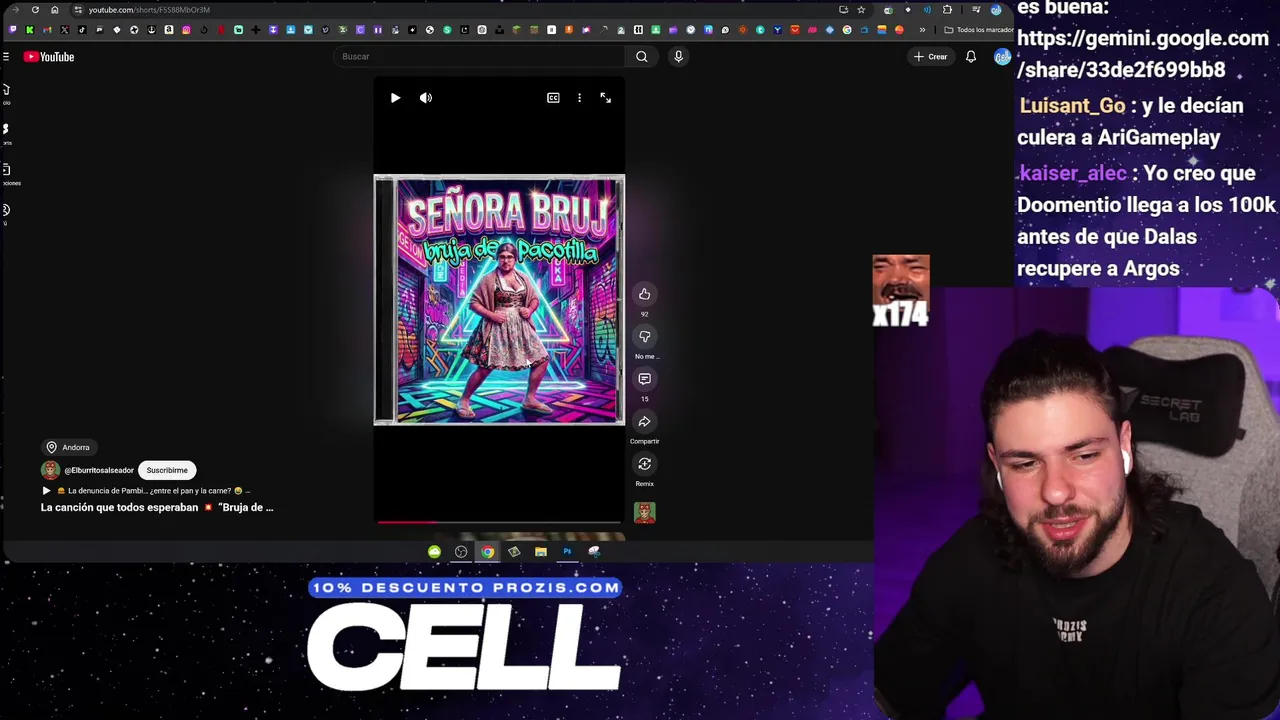Open the Chrome profile avatar
1280x720 pixels.
(x=996, y=10)
